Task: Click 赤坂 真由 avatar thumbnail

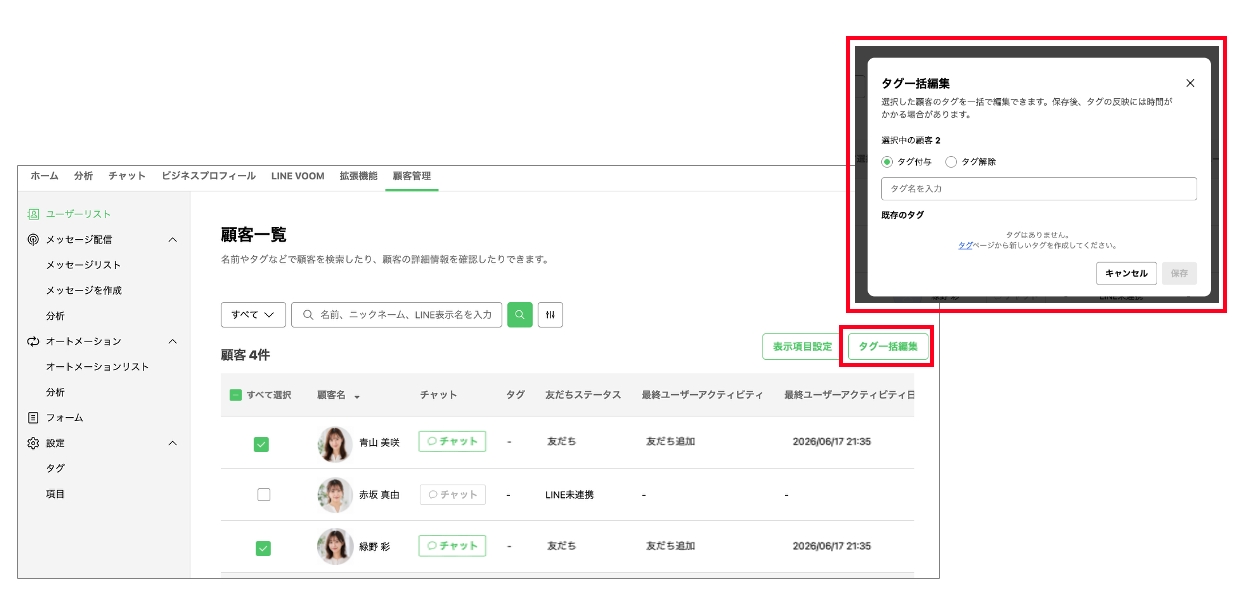Action: (335, 495)
